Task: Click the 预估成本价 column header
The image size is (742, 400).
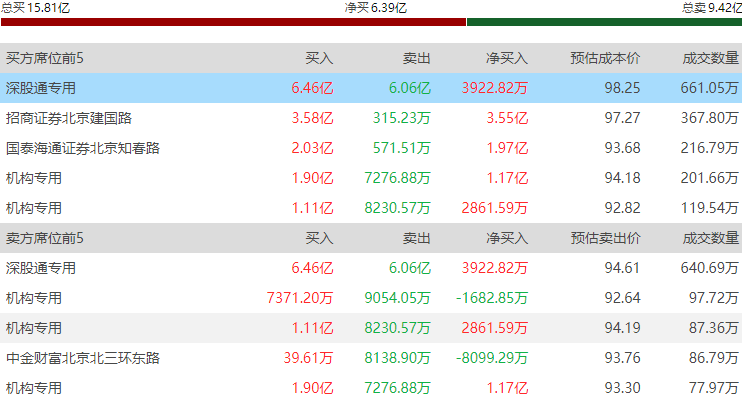Action: click(605, 58)
